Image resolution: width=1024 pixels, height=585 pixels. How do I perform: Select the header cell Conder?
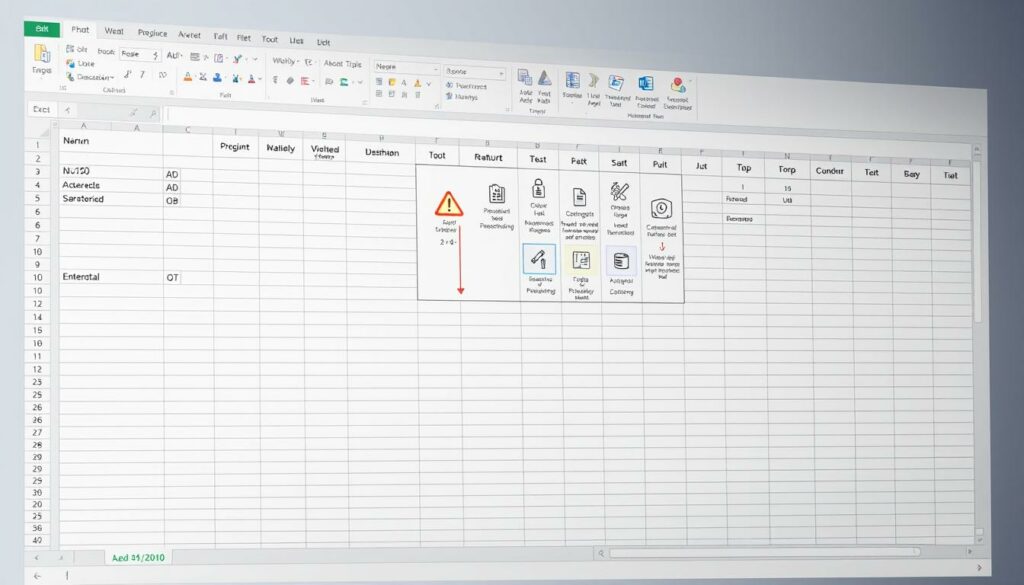pyautogui.click(x=829, y=171)
